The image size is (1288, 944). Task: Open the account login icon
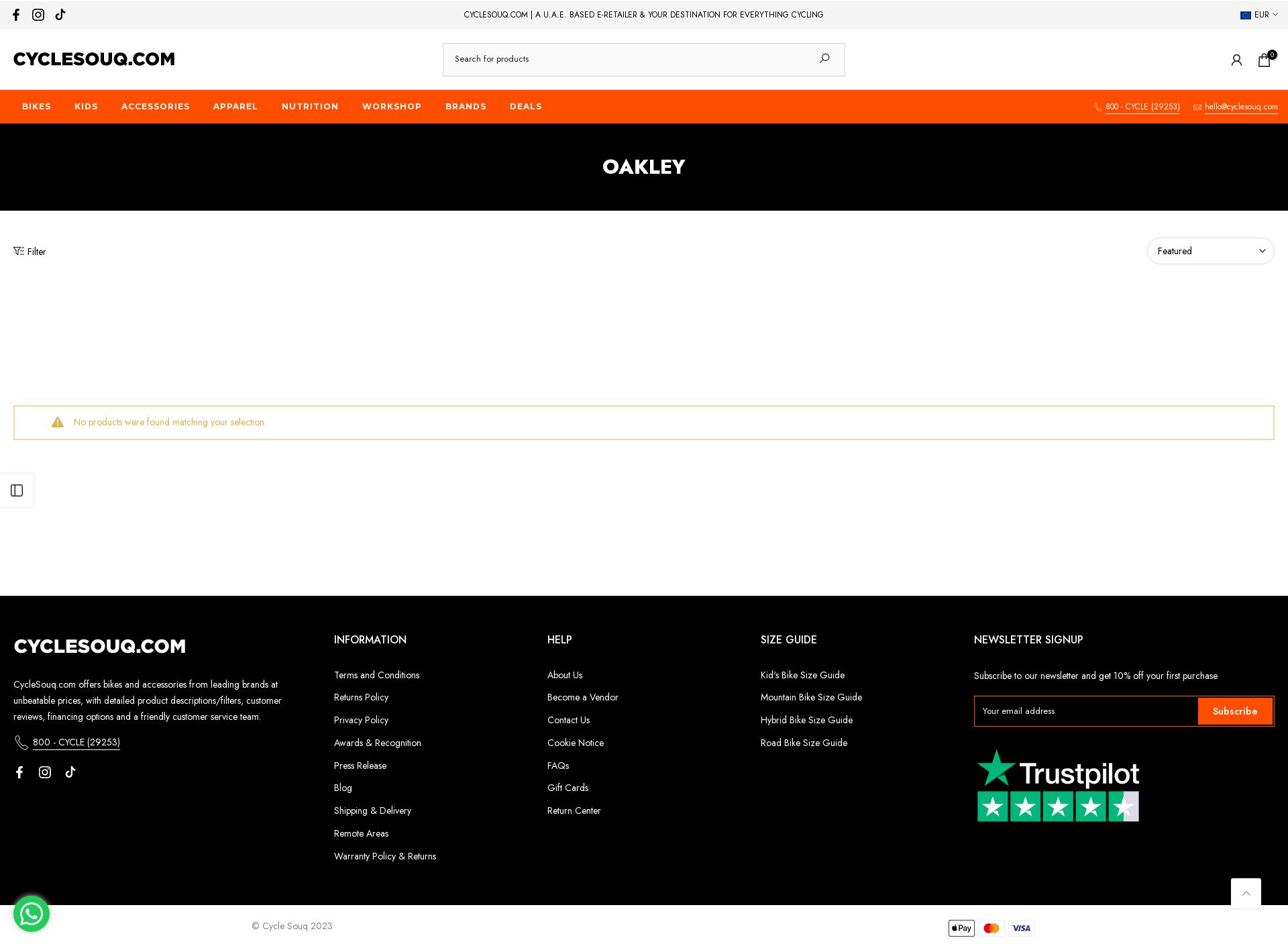(x=1236, y=60)
